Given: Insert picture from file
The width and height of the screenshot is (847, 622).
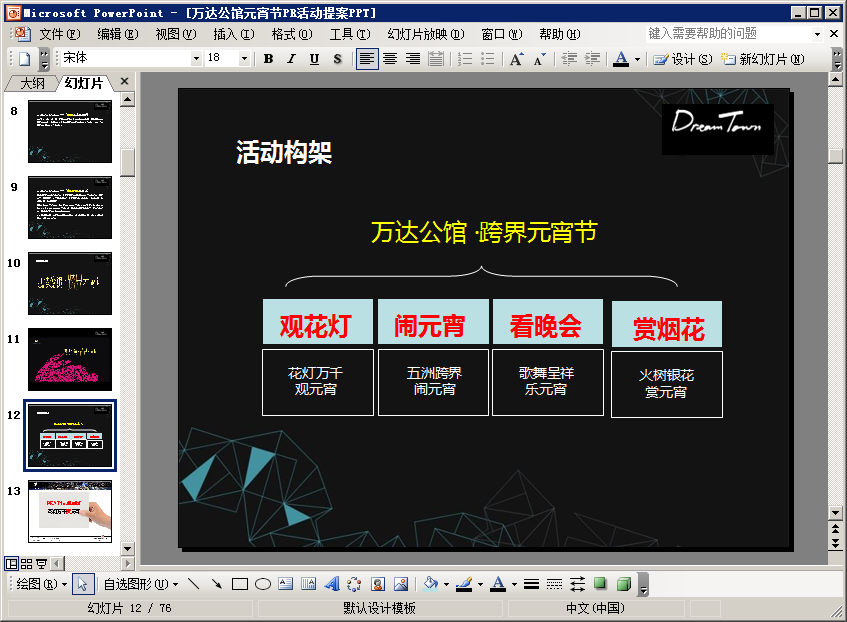Looking at the screenshot, I should (x=401, y=584).
